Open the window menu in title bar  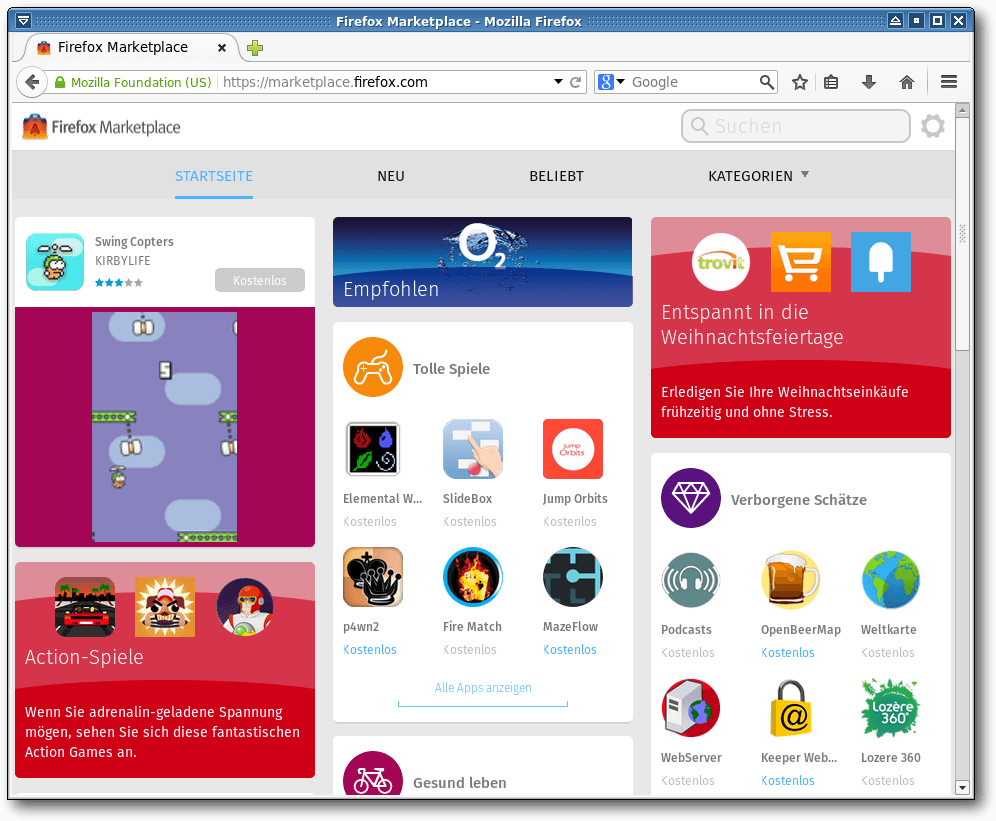(24, 20)
